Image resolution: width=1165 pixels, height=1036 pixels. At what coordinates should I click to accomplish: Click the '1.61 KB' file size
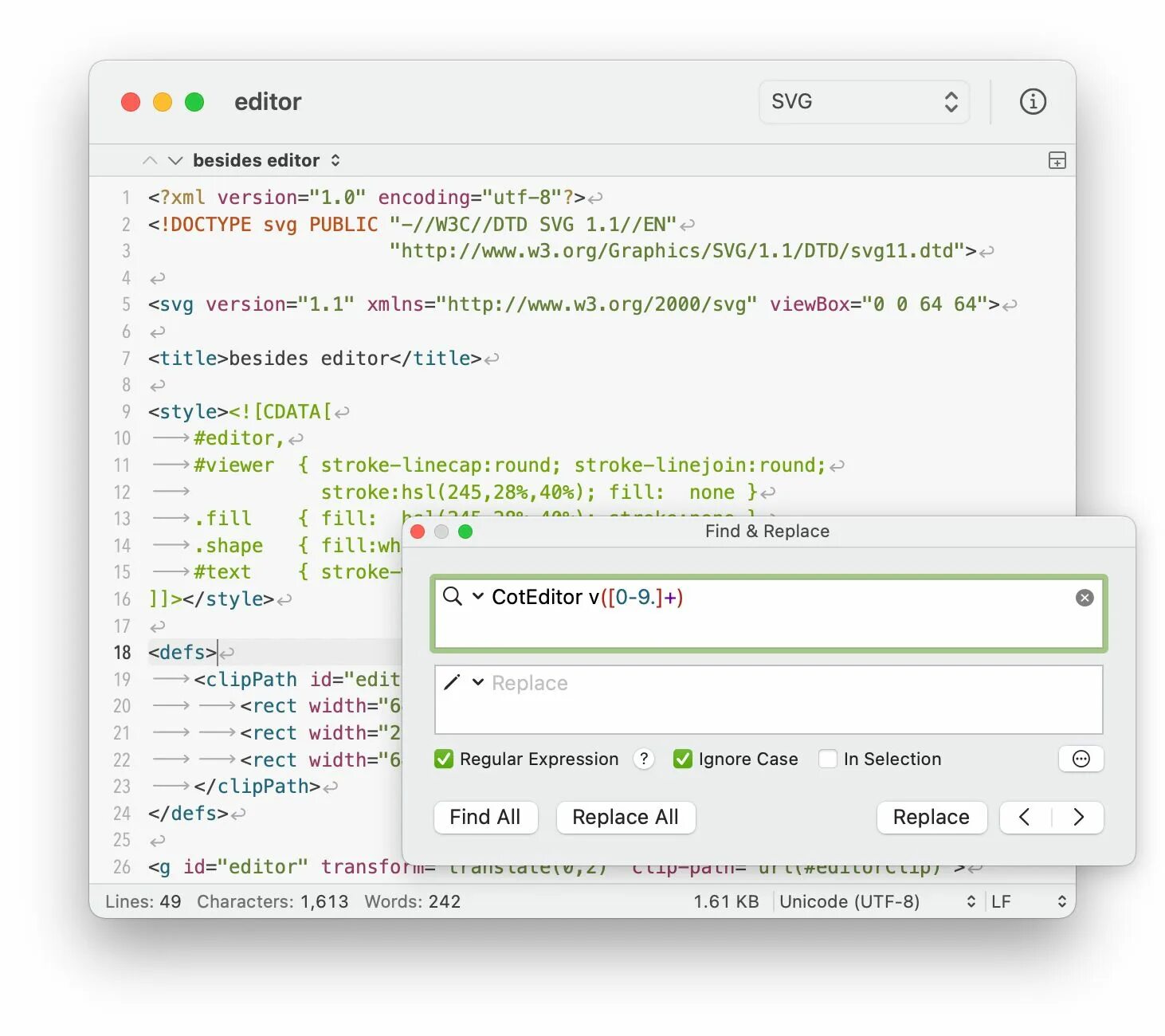(x=726, y=901)
